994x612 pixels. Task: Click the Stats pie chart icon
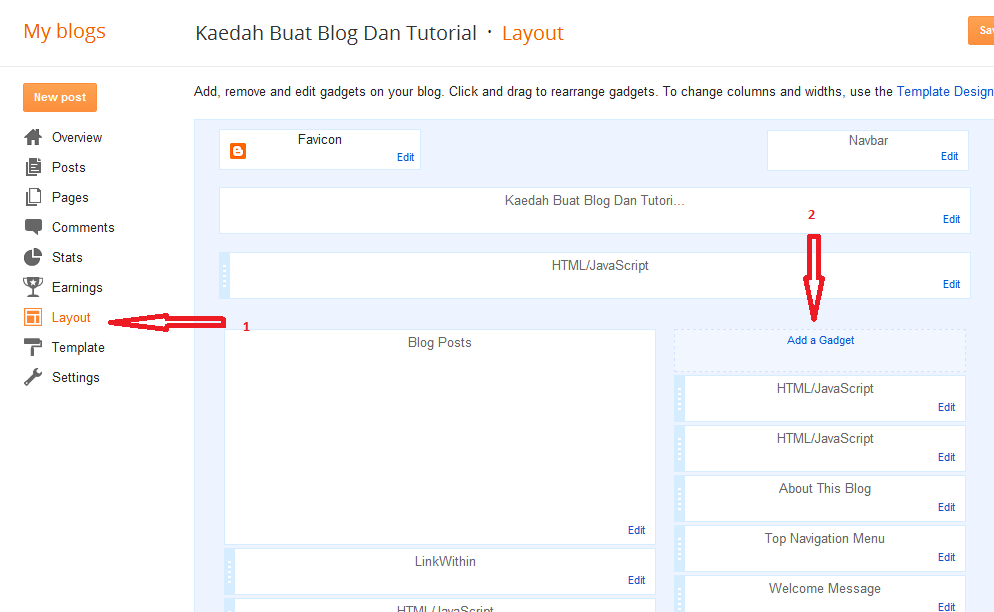[33, 257]
